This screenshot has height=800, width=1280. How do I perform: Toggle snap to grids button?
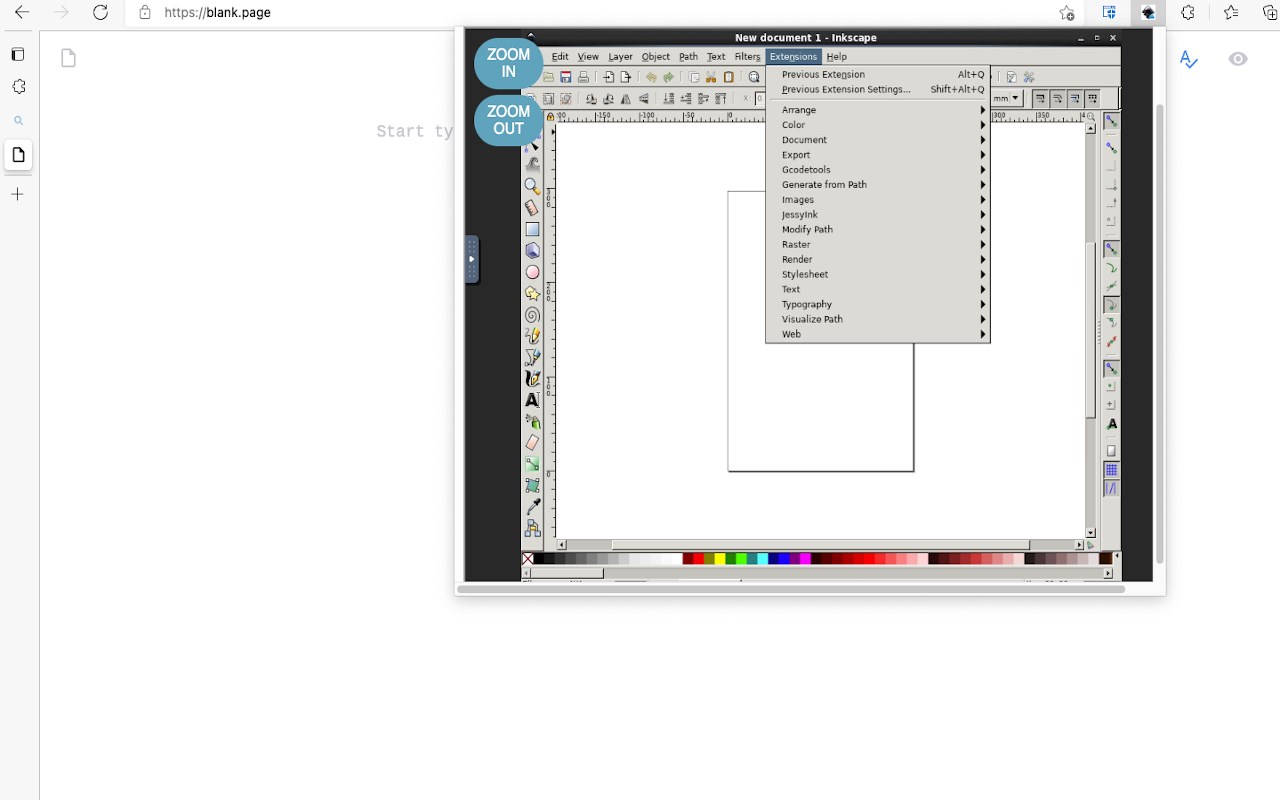(x=1111, y=470)
